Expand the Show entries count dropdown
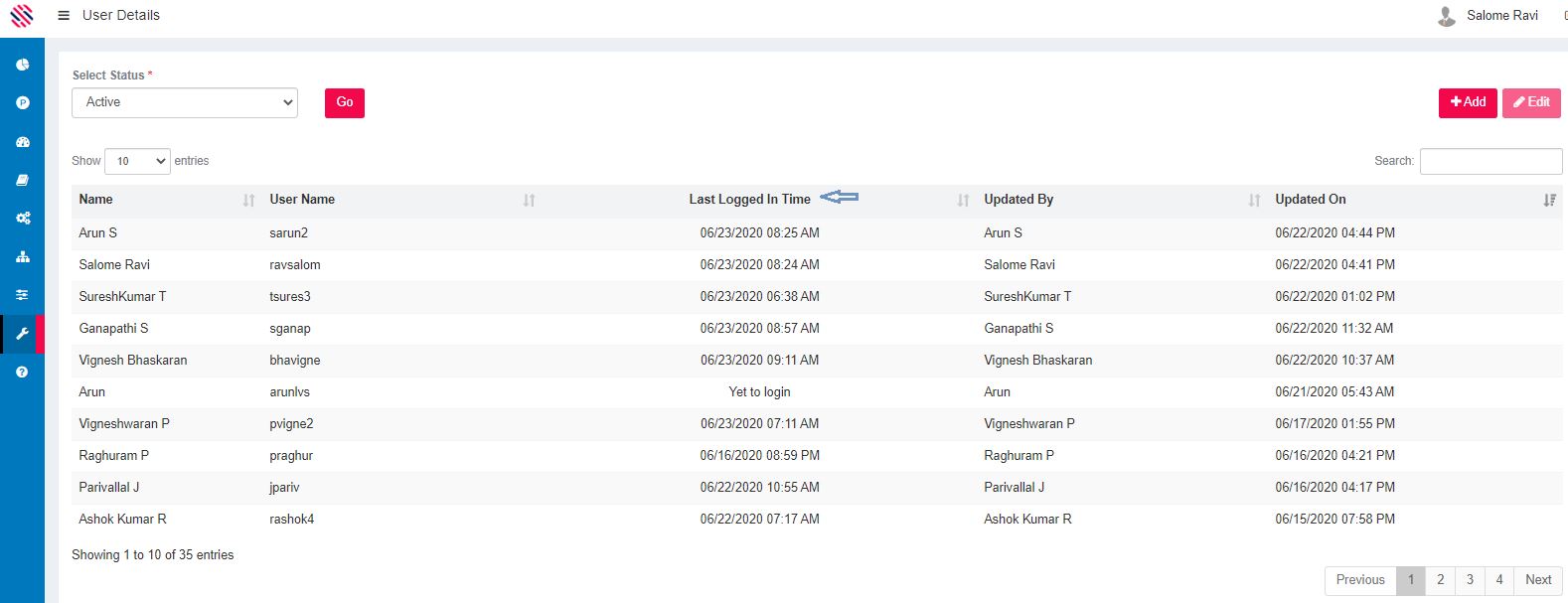Image resolution: width=1568 pixels, height=603 pixels. tap(137, 161)
